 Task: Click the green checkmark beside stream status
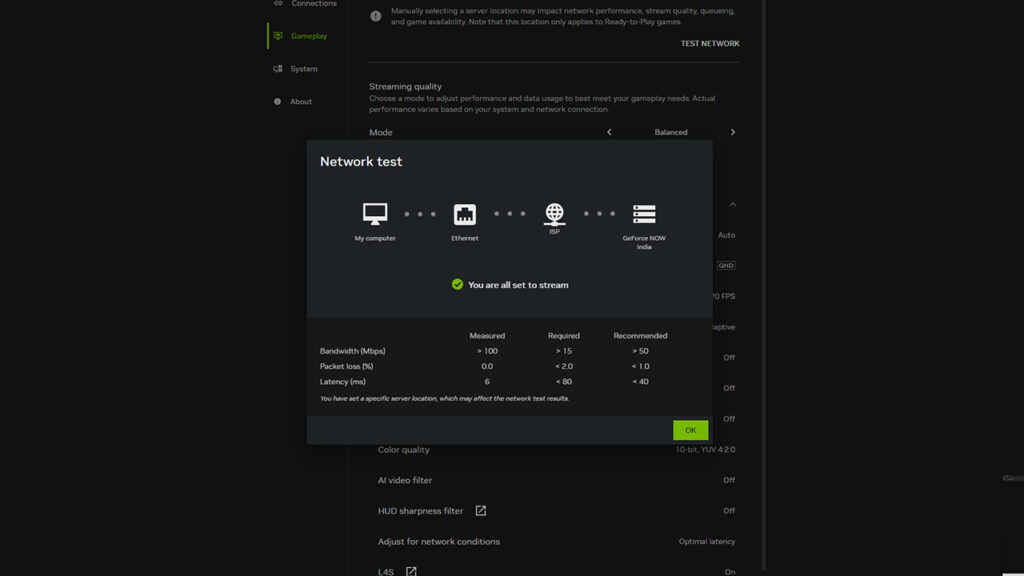[456, 284]
